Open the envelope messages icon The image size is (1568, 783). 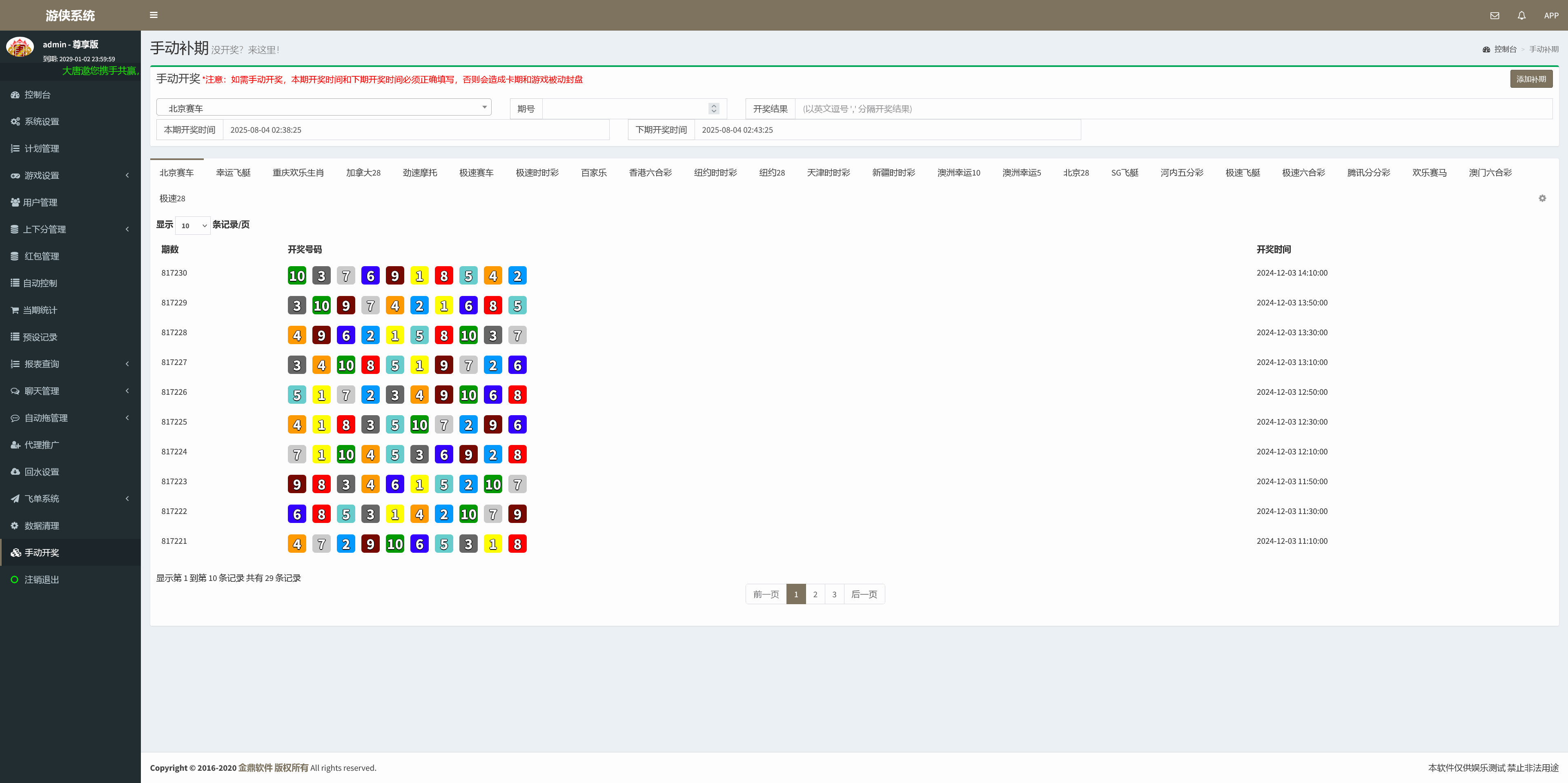pyautogui.click(x=1494, y=16)
